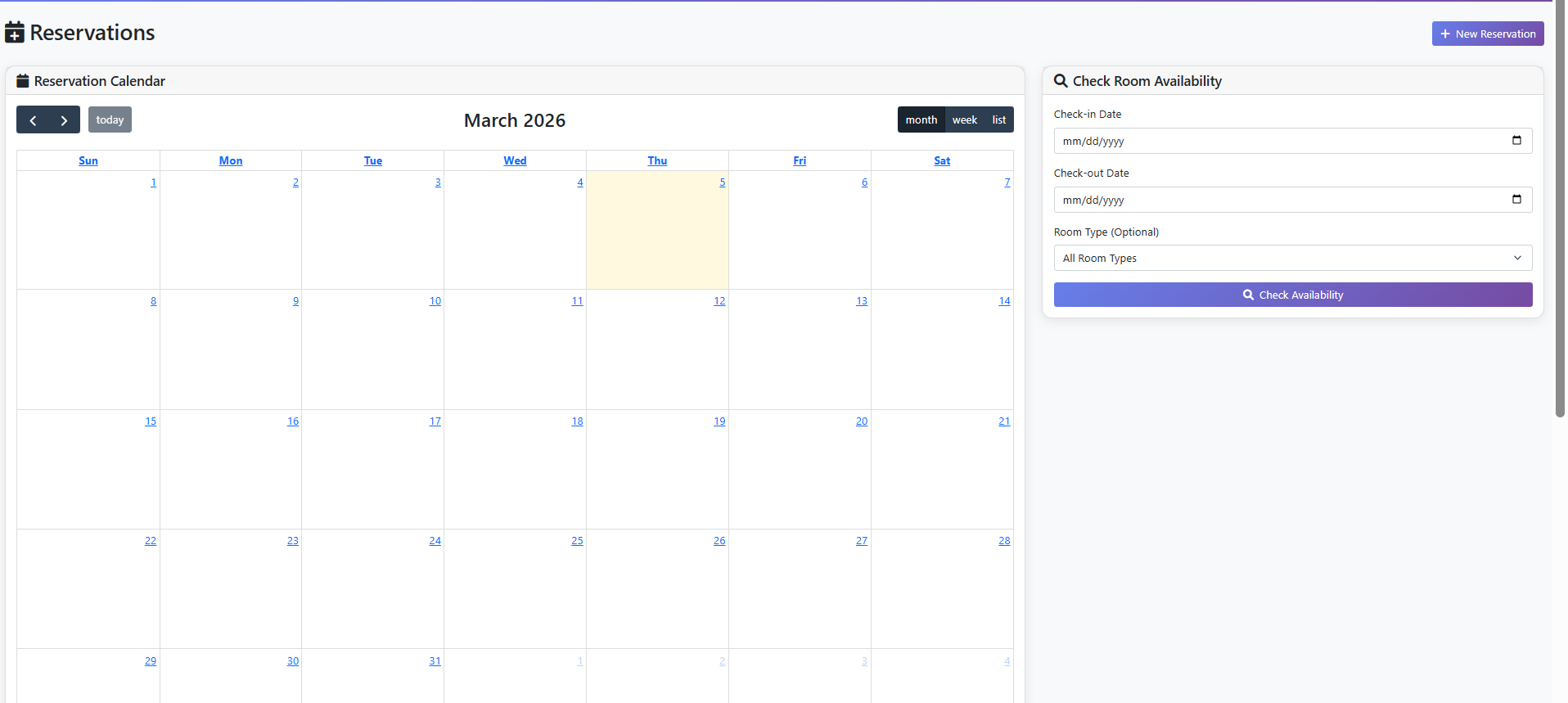This screenshot has height=703, width=1568.
Task: Go to previous month with left chevron
Action: 33,120
